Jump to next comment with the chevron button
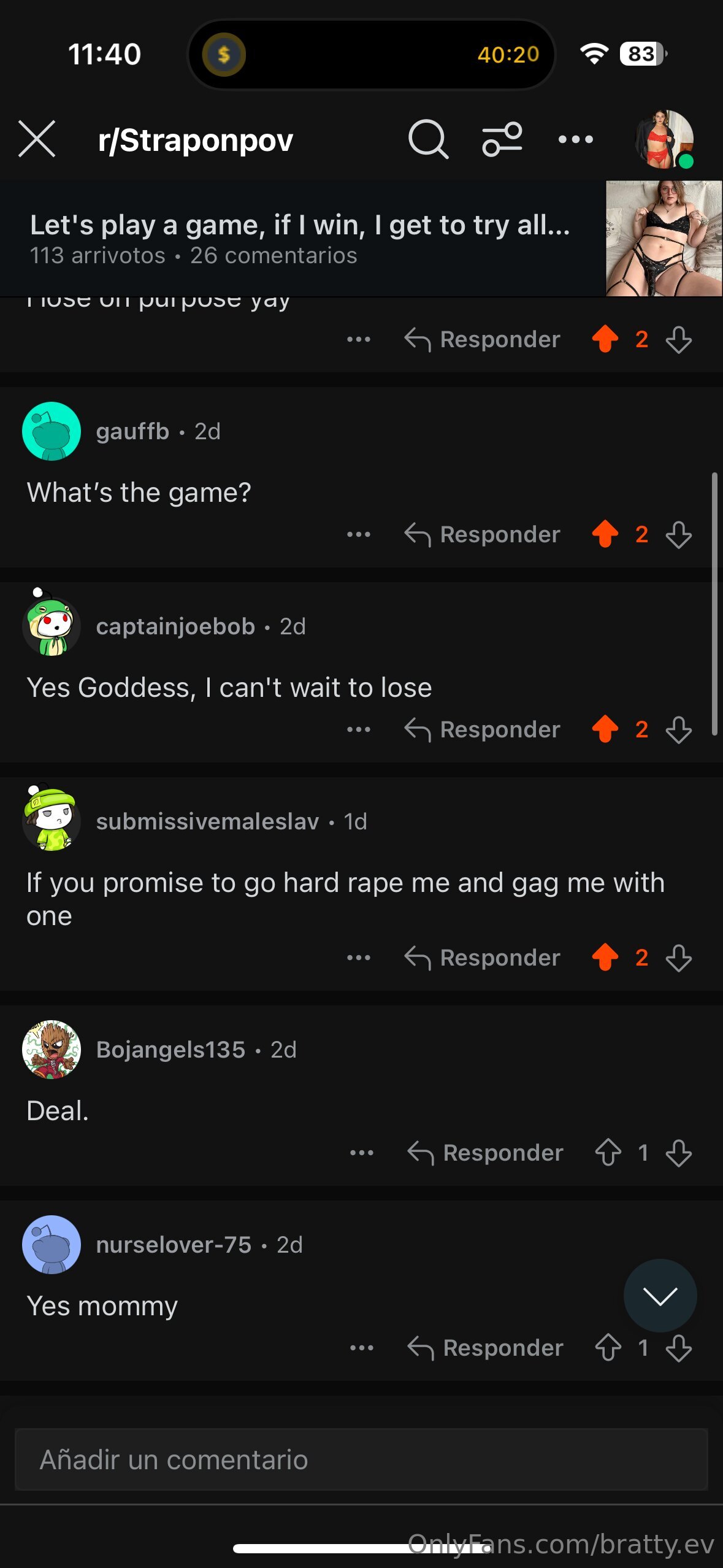 (x=660, y=1296)
